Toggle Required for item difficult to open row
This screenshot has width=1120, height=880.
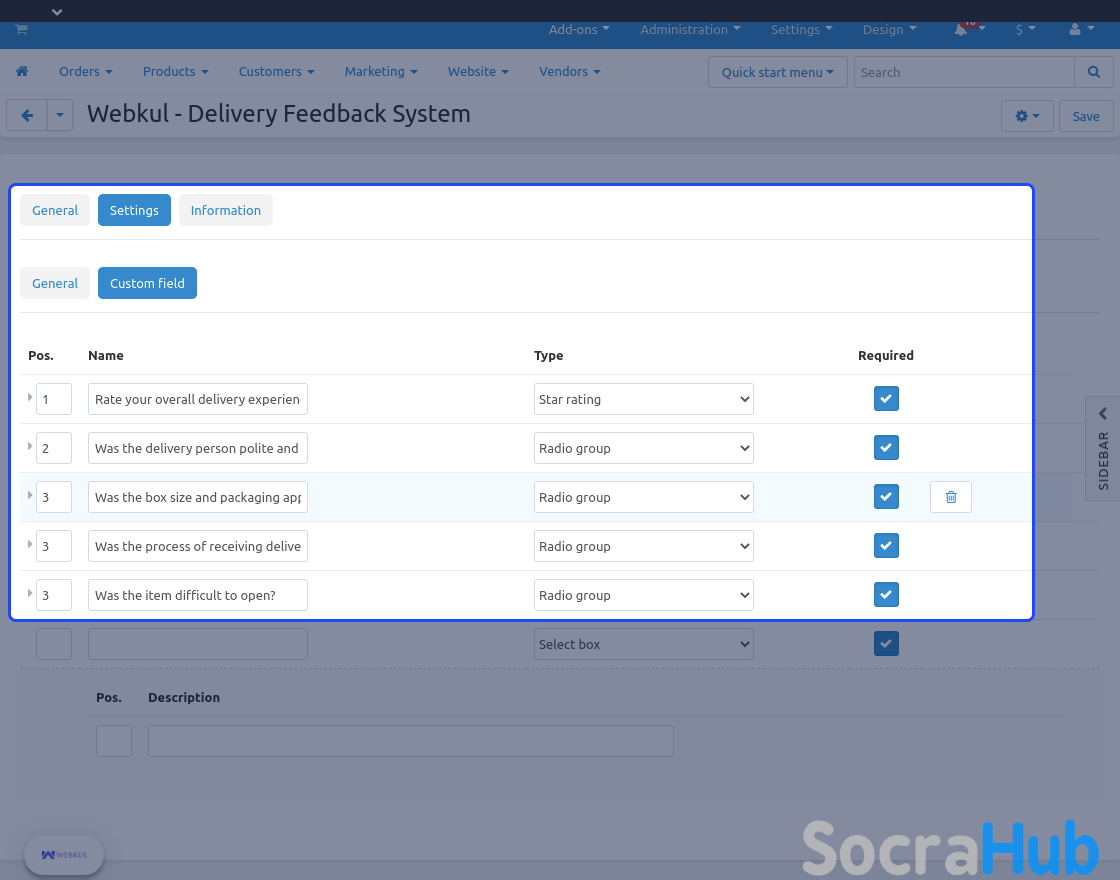point(886,594)
